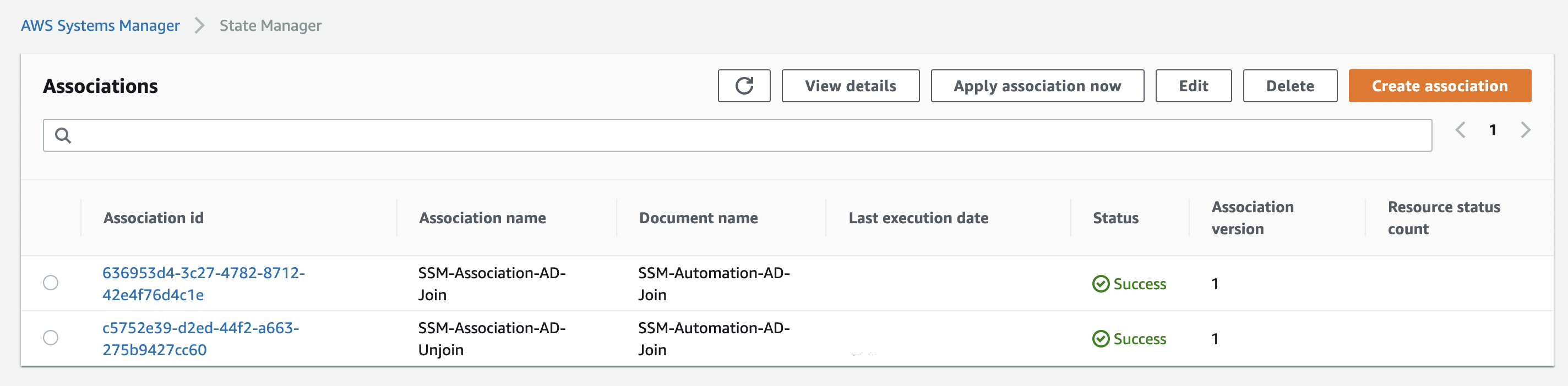Open AWS Systems Manager breadcrumb link
This screenshot has width=1568, height=386.
[x=100, y=25]
